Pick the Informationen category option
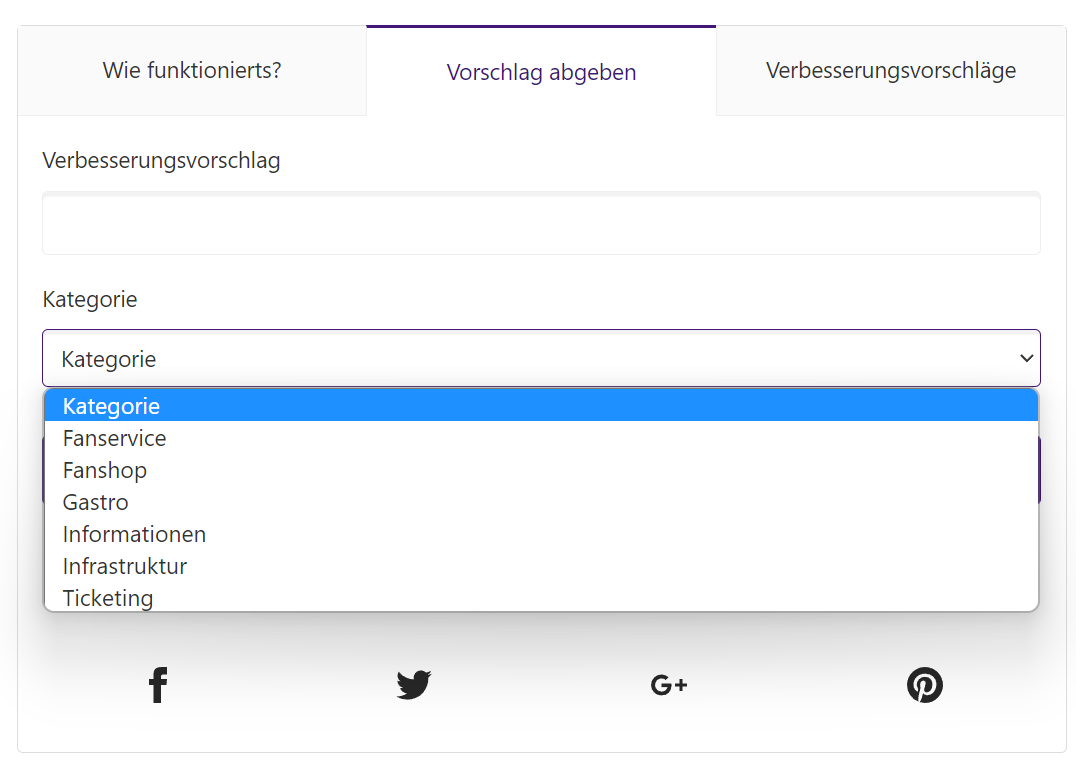The width and height of the screenshot is (1076, 769). 541,534
